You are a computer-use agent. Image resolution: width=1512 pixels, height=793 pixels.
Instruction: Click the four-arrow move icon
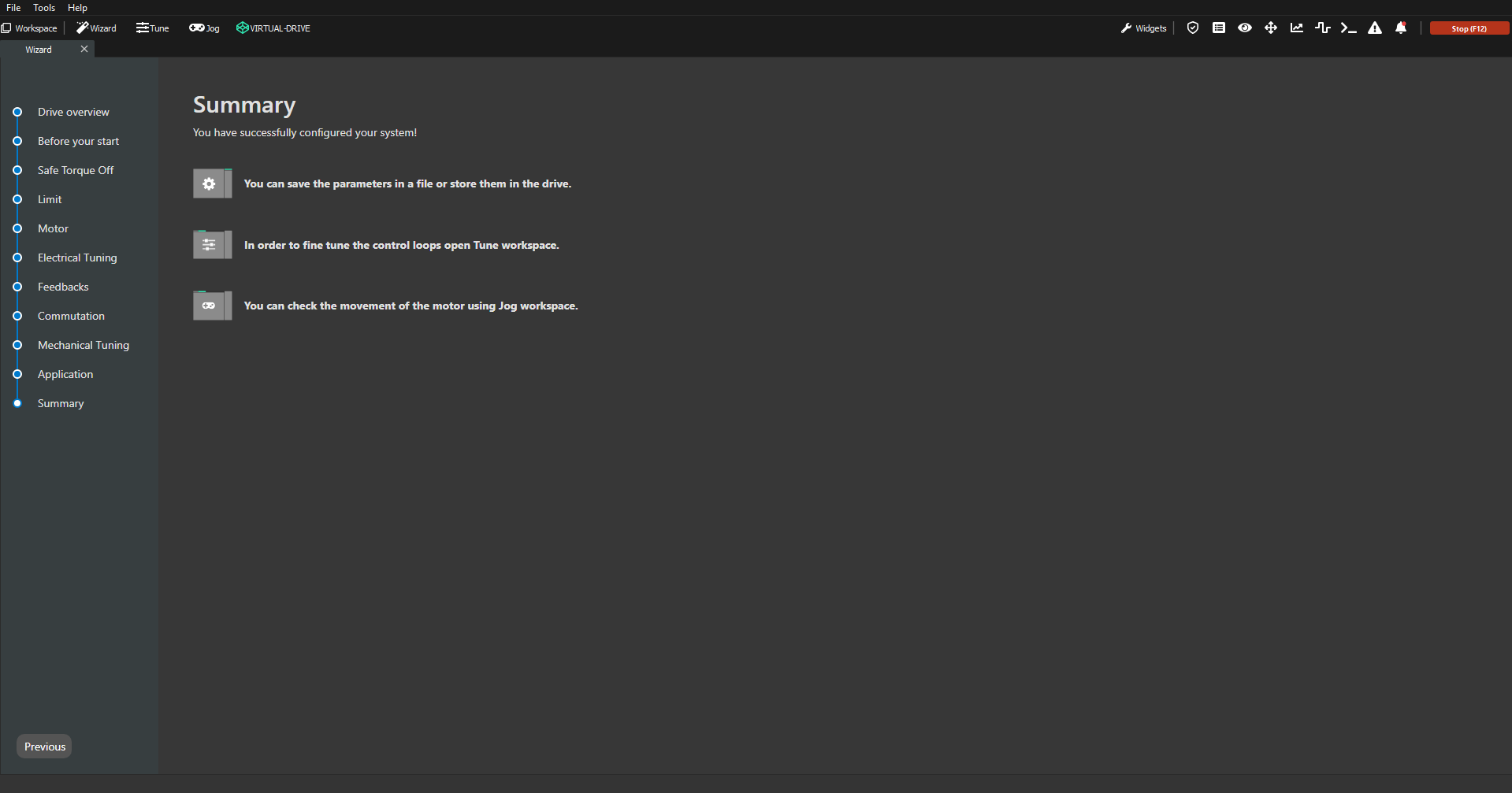(x=1271, y=28)
